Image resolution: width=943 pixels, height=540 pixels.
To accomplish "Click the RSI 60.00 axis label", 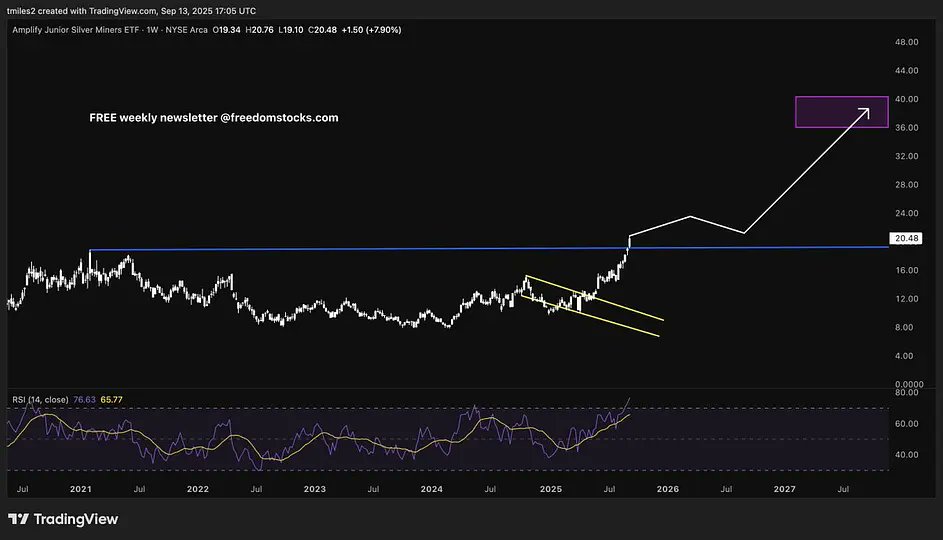I will coord(906,423).
